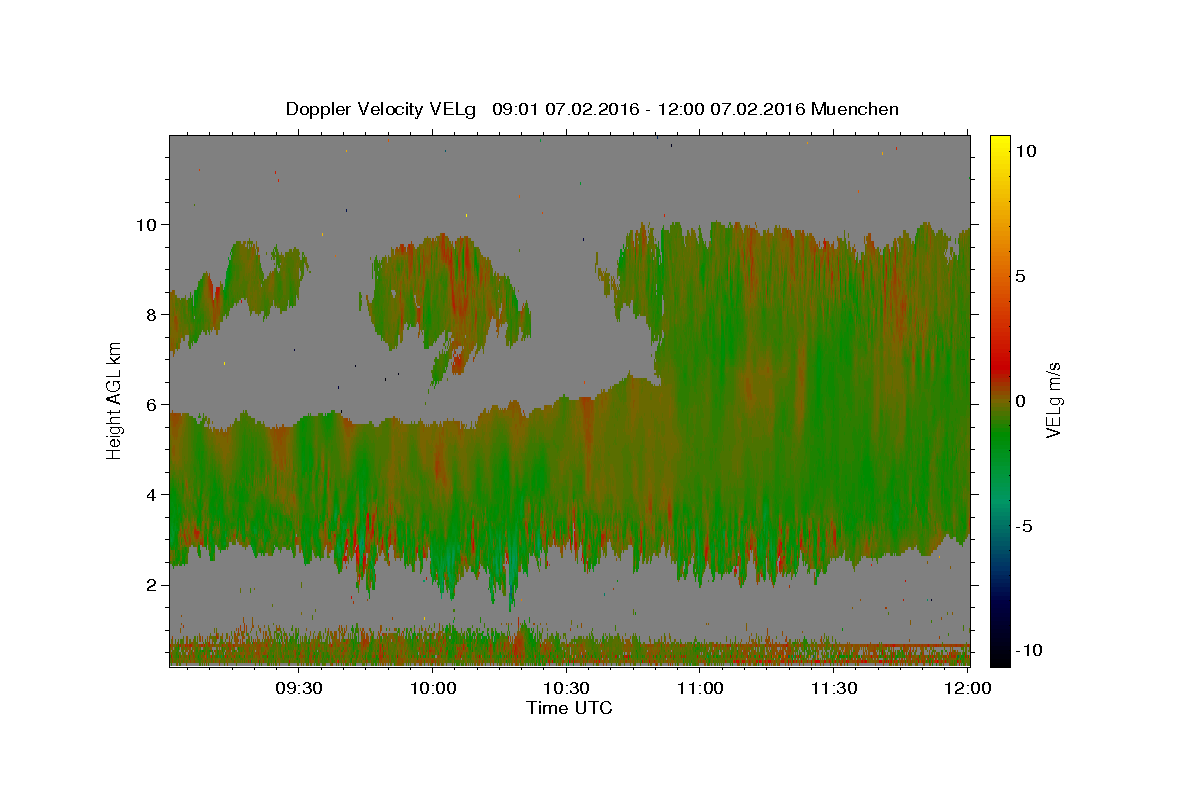The height and width of the screenshot is (800, 1200).
Task: Click the 8 km height tick label
Action: coord(152,314)
